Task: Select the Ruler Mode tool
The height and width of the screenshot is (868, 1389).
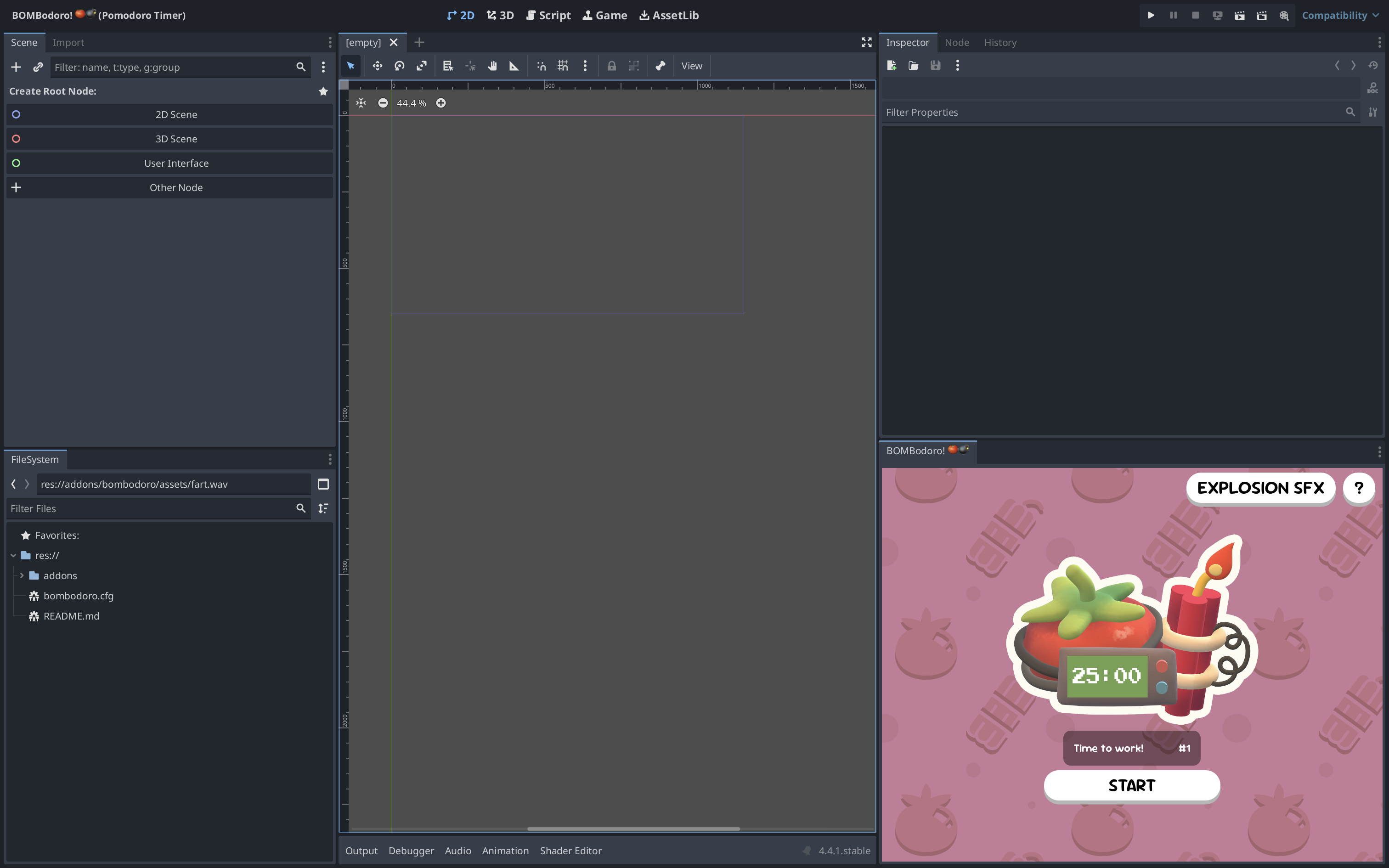Action: (x=514, y=66)
